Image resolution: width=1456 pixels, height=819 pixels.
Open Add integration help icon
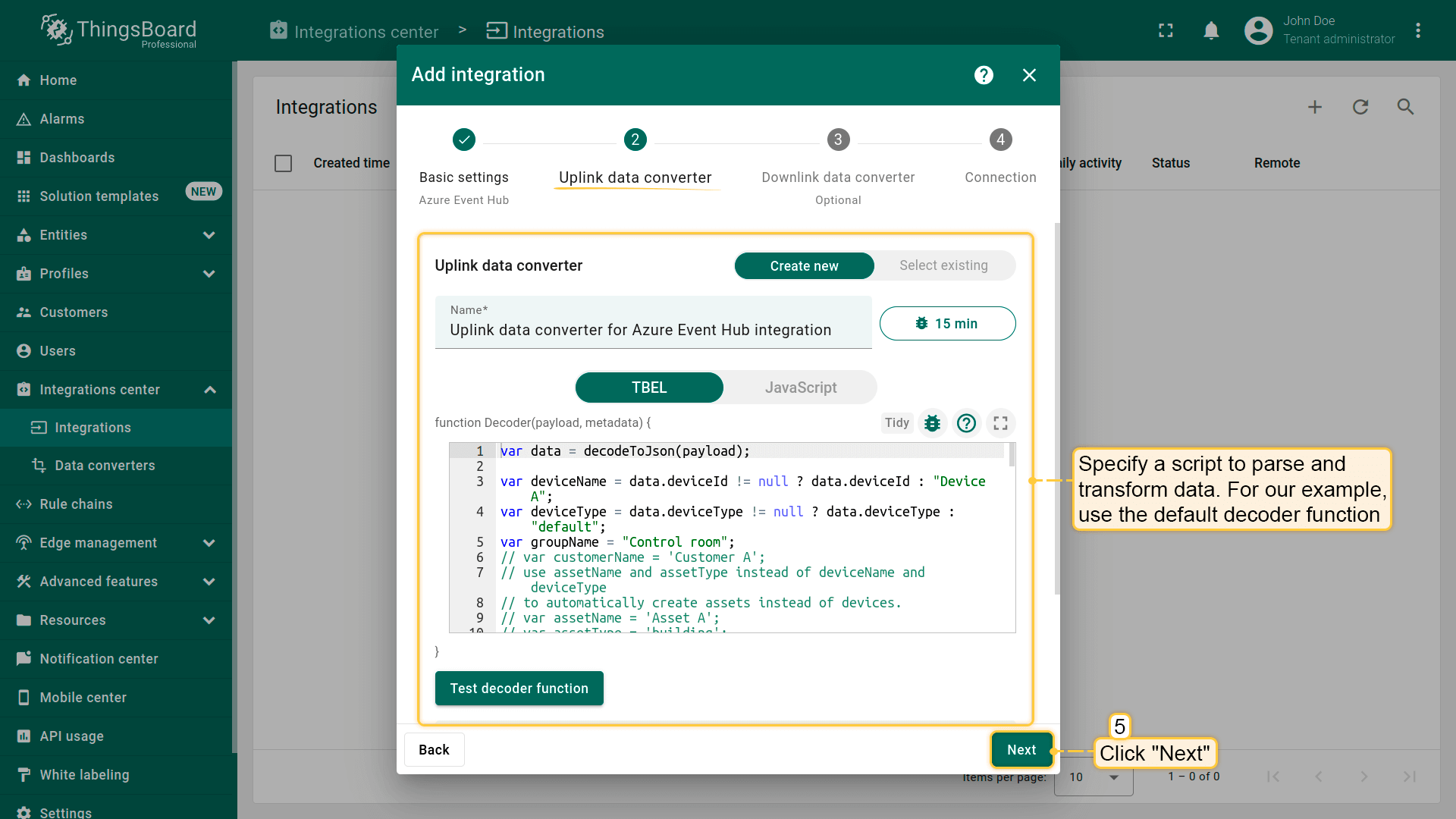[x=984, y=75]
